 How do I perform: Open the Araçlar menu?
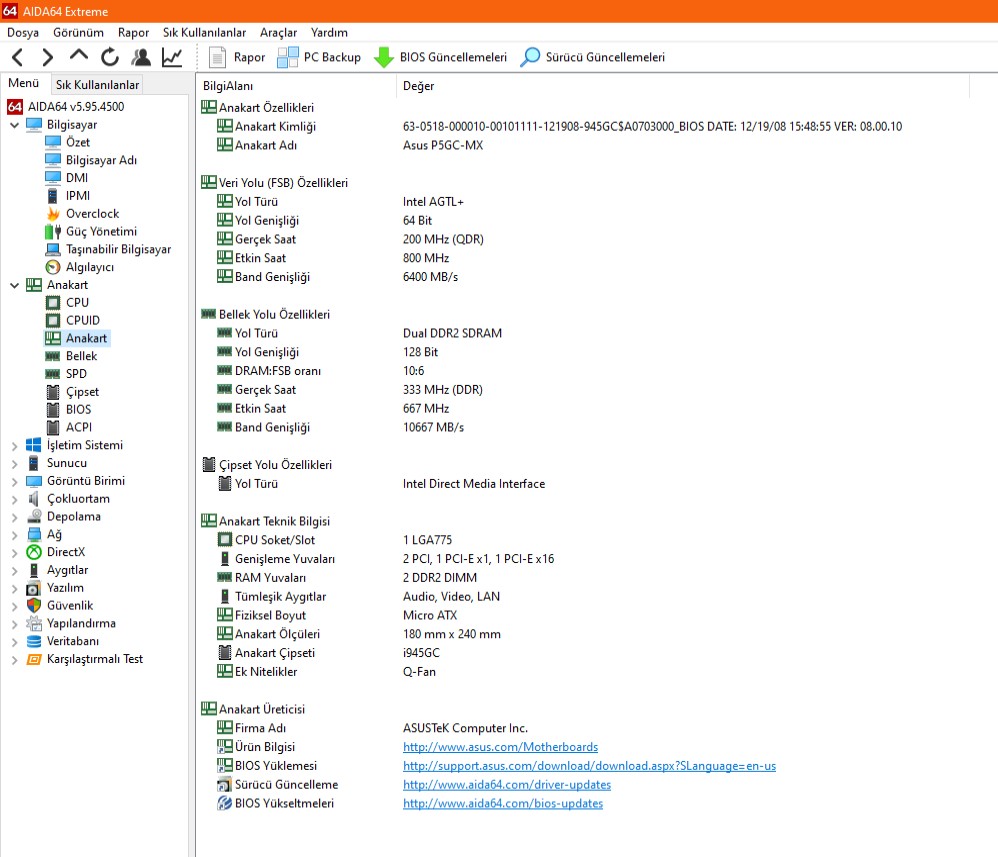click(x=278, y=32)
